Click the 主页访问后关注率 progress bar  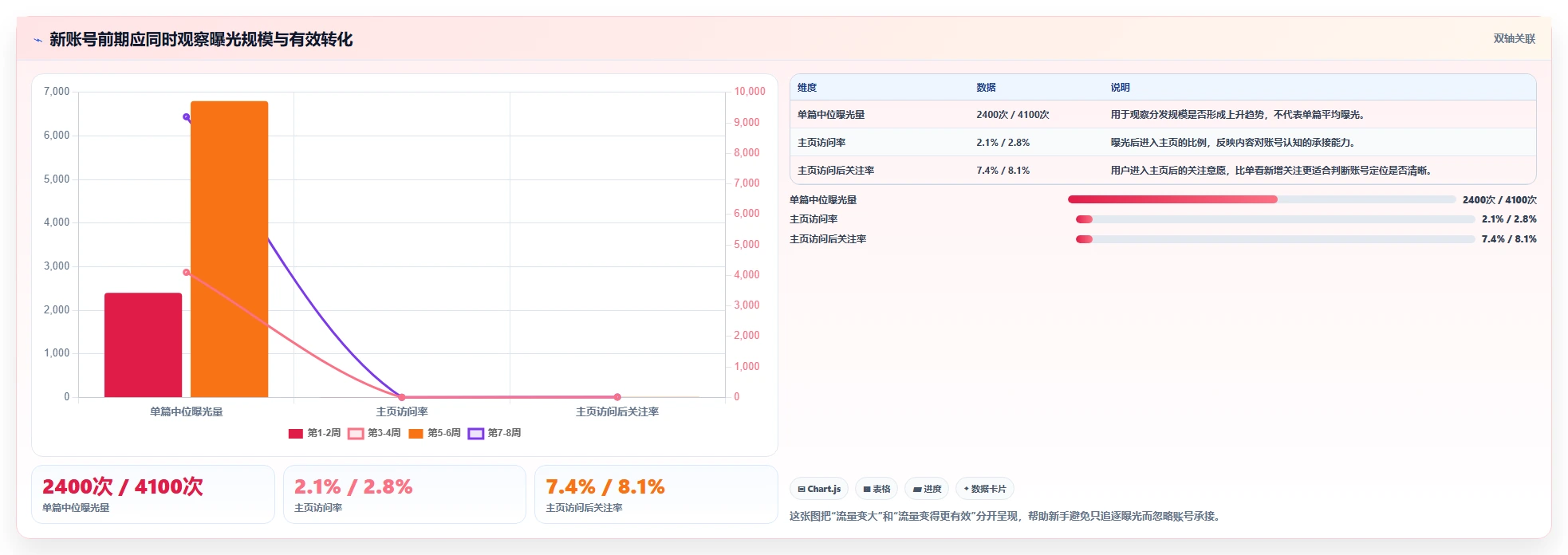pos(1275,239)
